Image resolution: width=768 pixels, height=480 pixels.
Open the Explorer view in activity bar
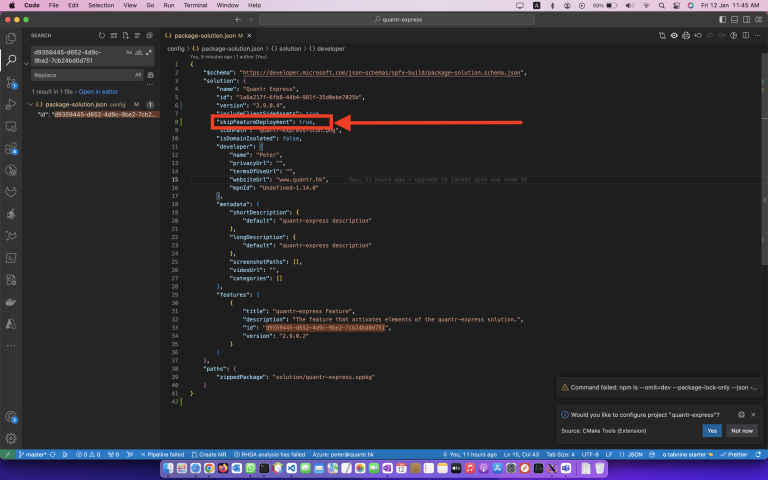11,38
